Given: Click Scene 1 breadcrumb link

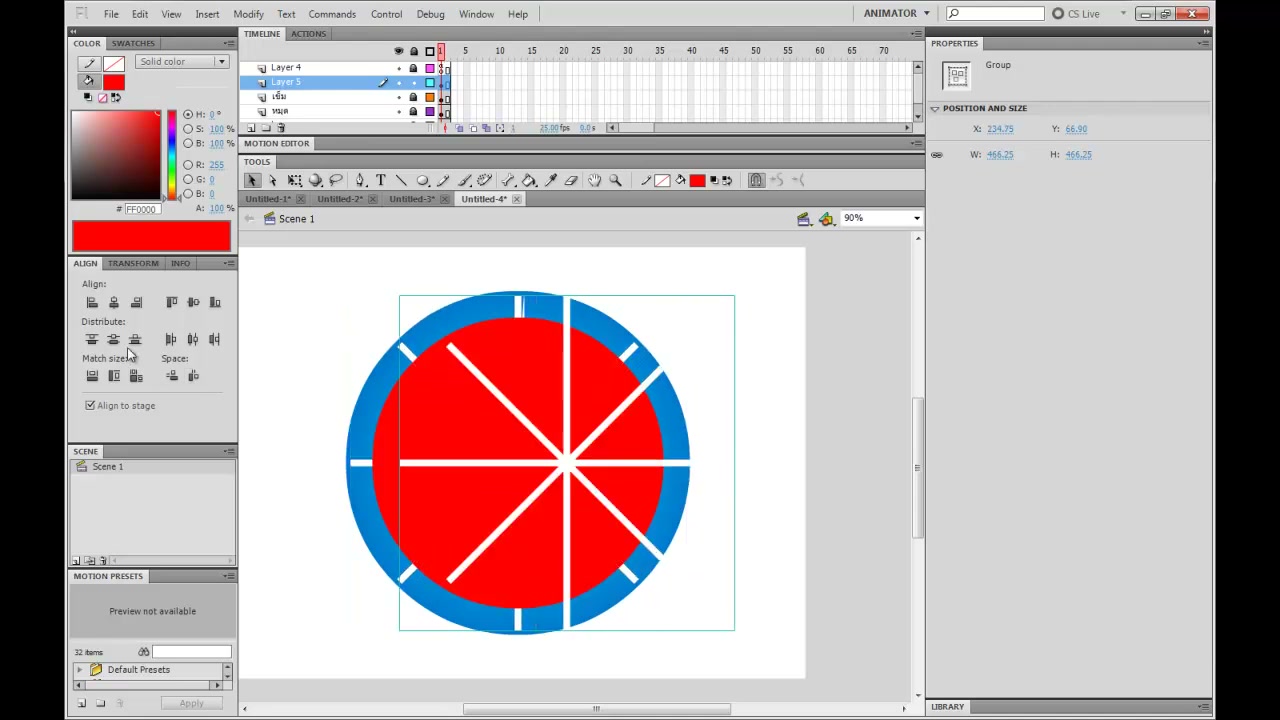Looking at the screenshot, I should point(297,219).
